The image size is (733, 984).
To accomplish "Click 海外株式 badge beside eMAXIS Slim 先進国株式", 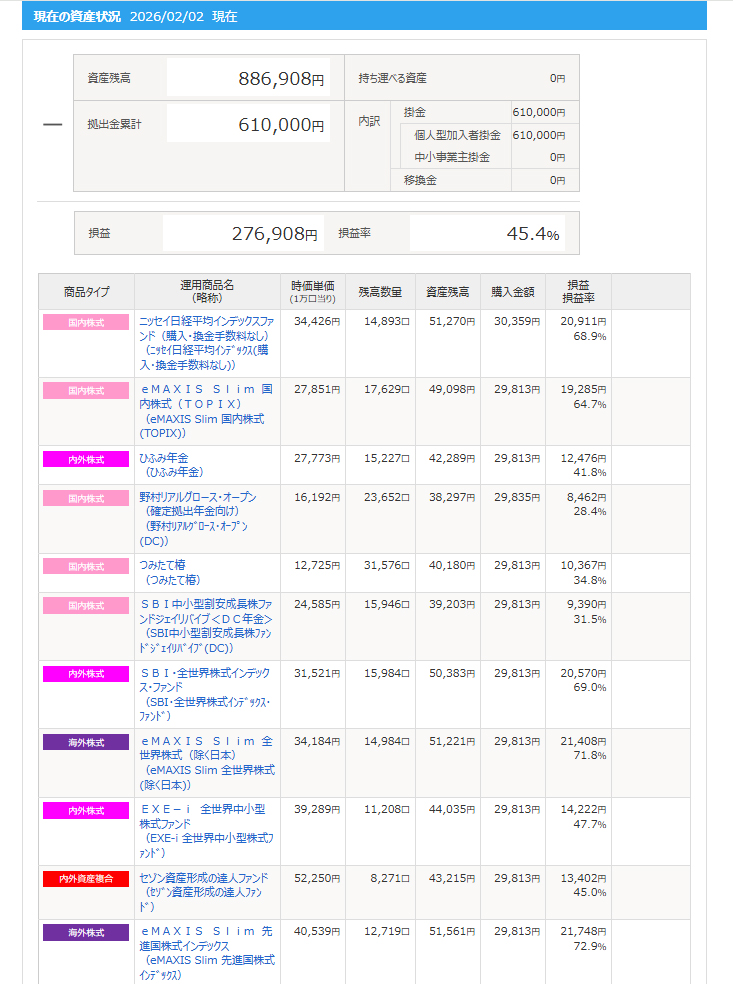I will point(86,933).
